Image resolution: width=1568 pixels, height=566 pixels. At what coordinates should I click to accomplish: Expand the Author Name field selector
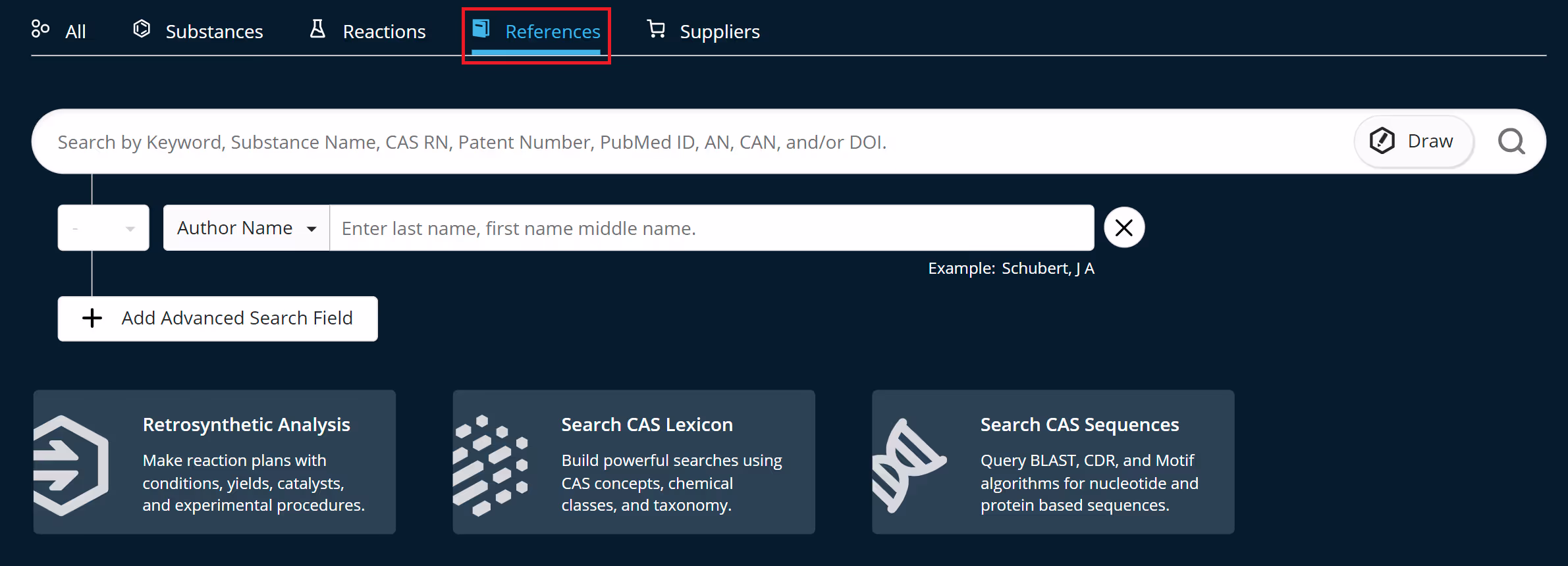pyautogui.click(x=246, y=228)
